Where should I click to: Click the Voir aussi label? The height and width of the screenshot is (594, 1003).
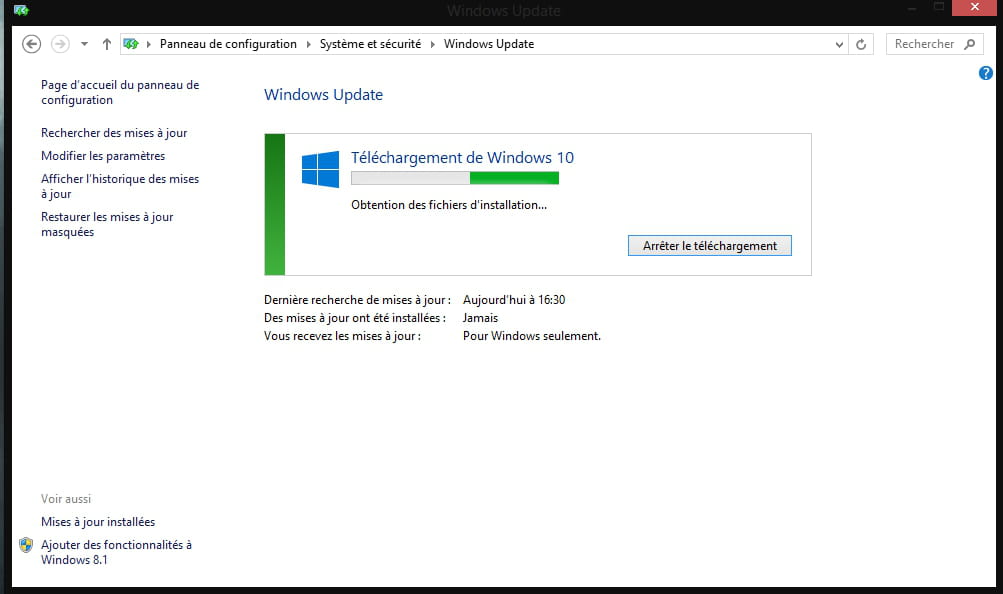click(66, 499)
